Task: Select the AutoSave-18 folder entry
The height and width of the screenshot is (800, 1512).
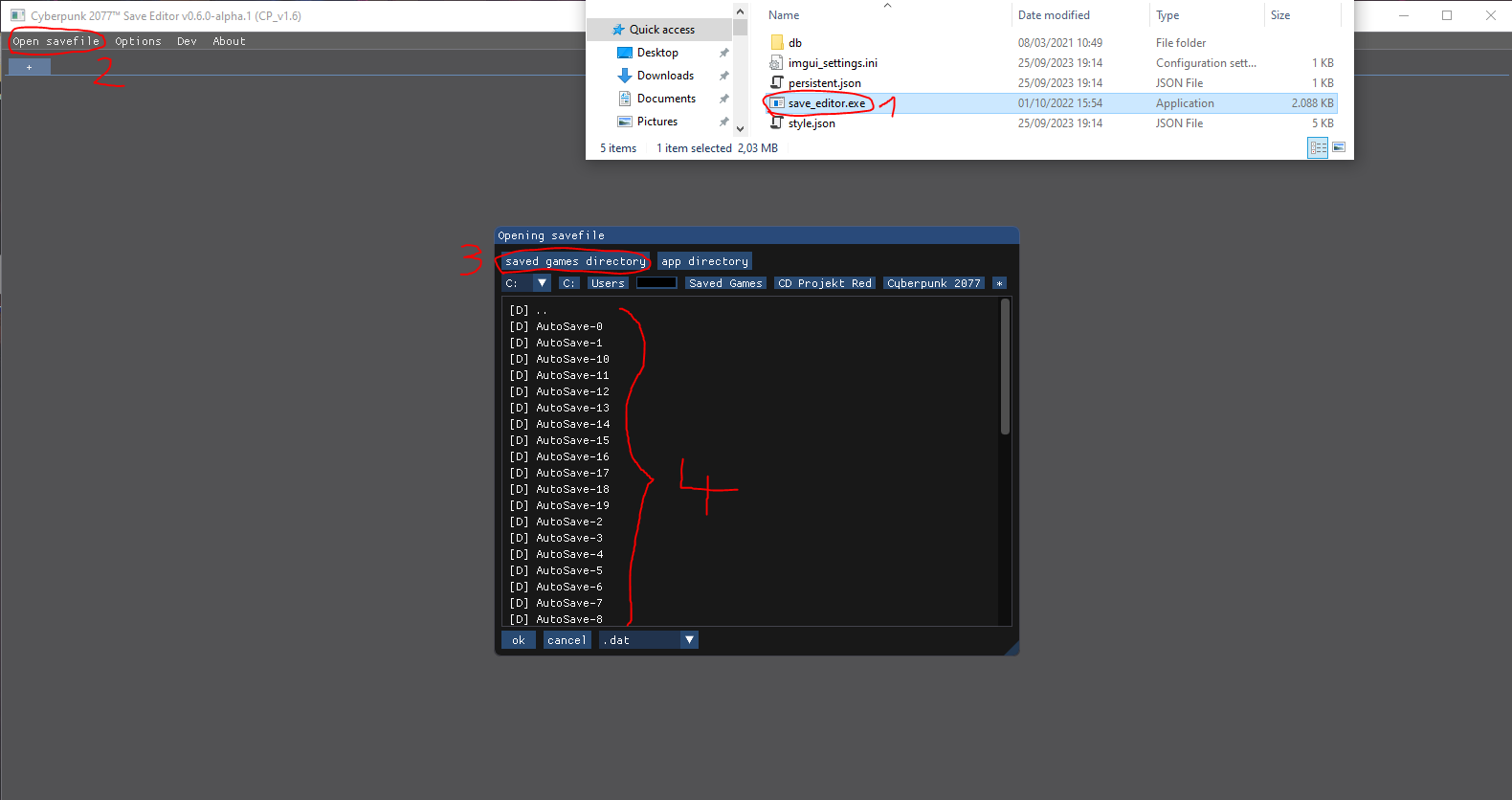Action: (x=751, y=489)
